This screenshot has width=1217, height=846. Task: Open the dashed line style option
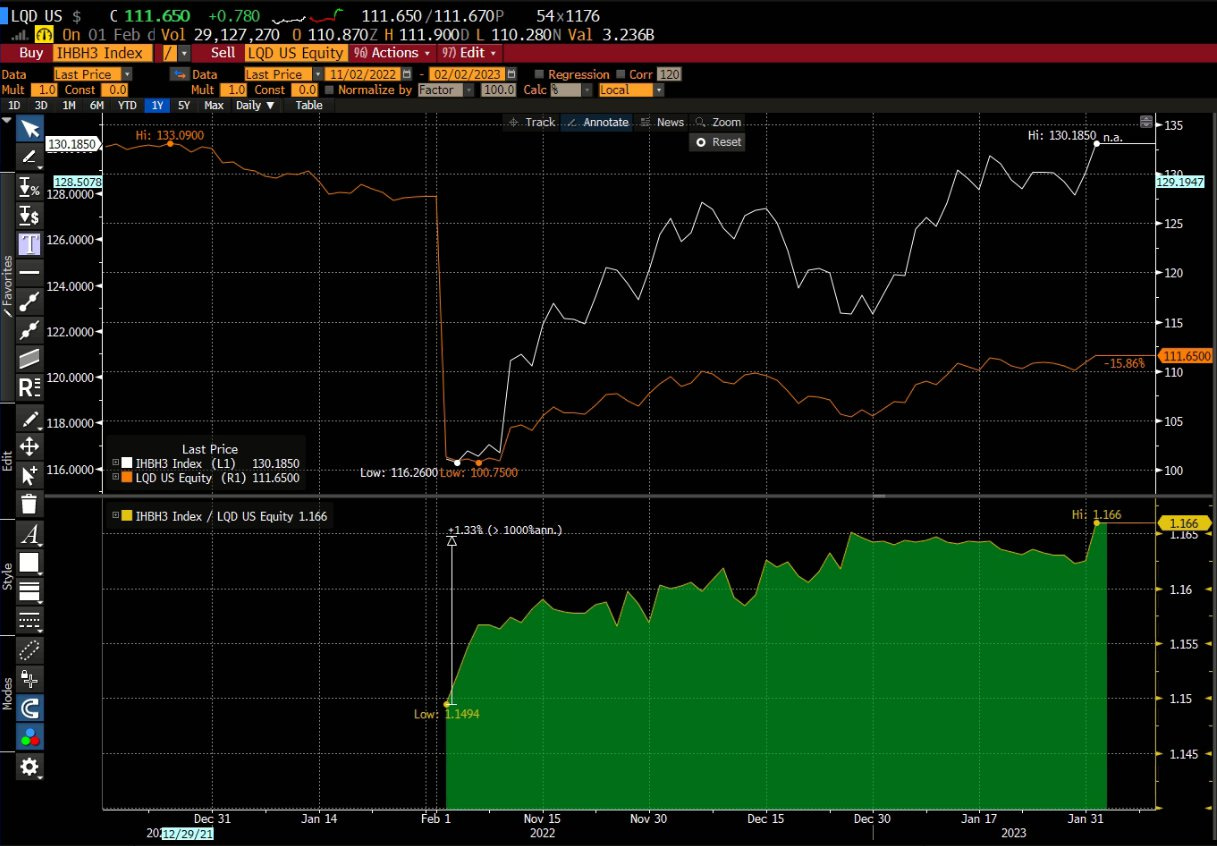coord(30,620)
